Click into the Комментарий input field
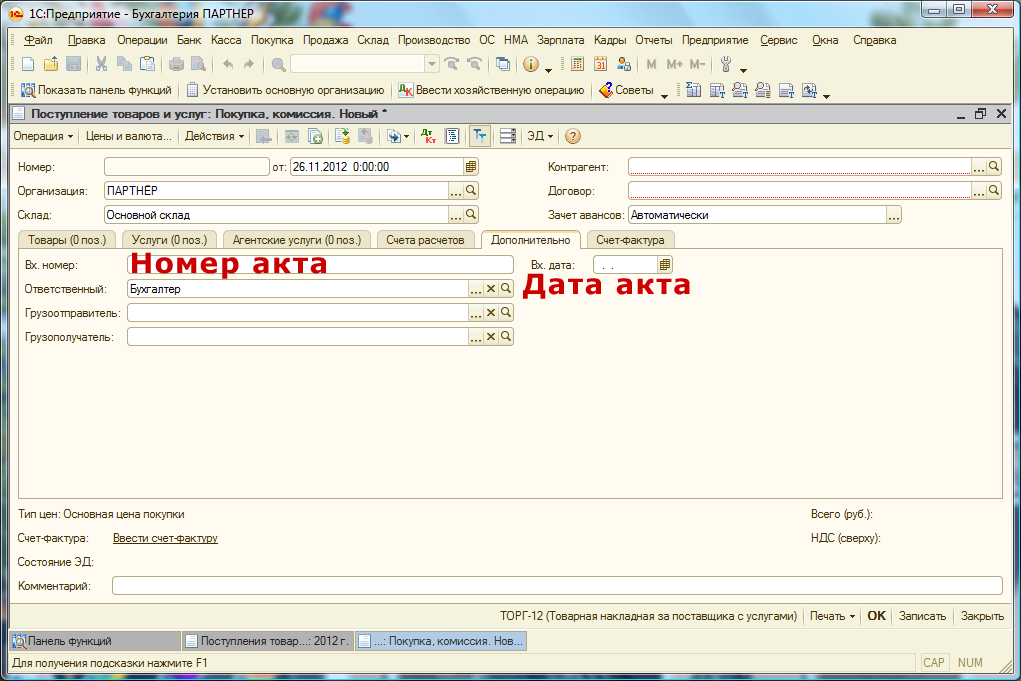The width and height of the screenshot is (1021, 681). pos(556,586)
